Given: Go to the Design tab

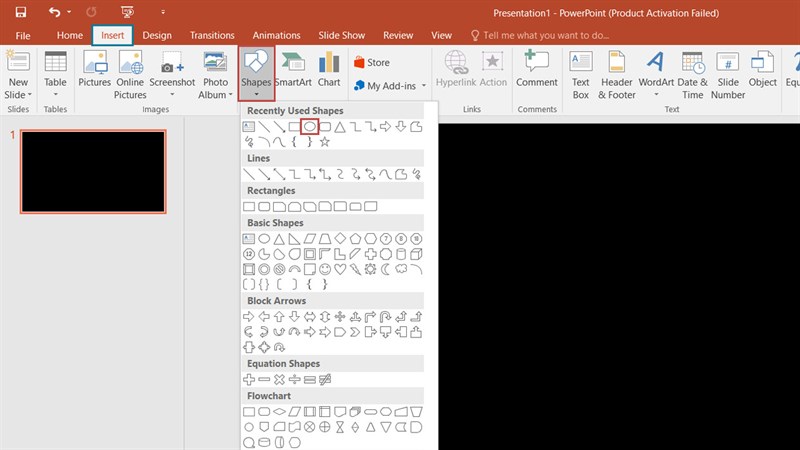Looking at the screenshot, I should point(157,35).
